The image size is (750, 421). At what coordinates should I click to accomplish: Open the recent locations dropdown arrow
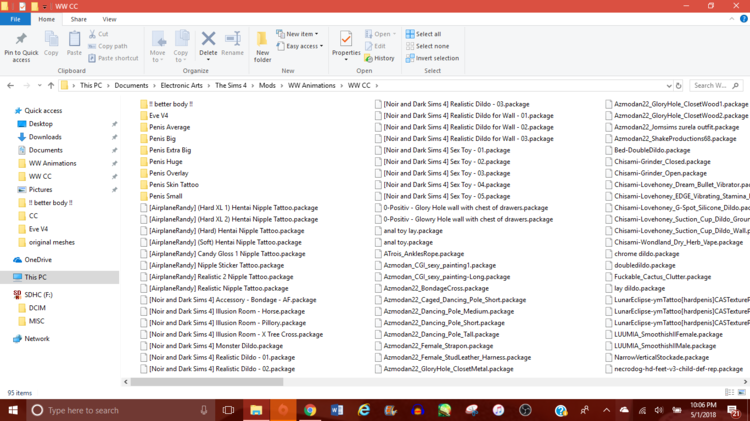[39, 86]
